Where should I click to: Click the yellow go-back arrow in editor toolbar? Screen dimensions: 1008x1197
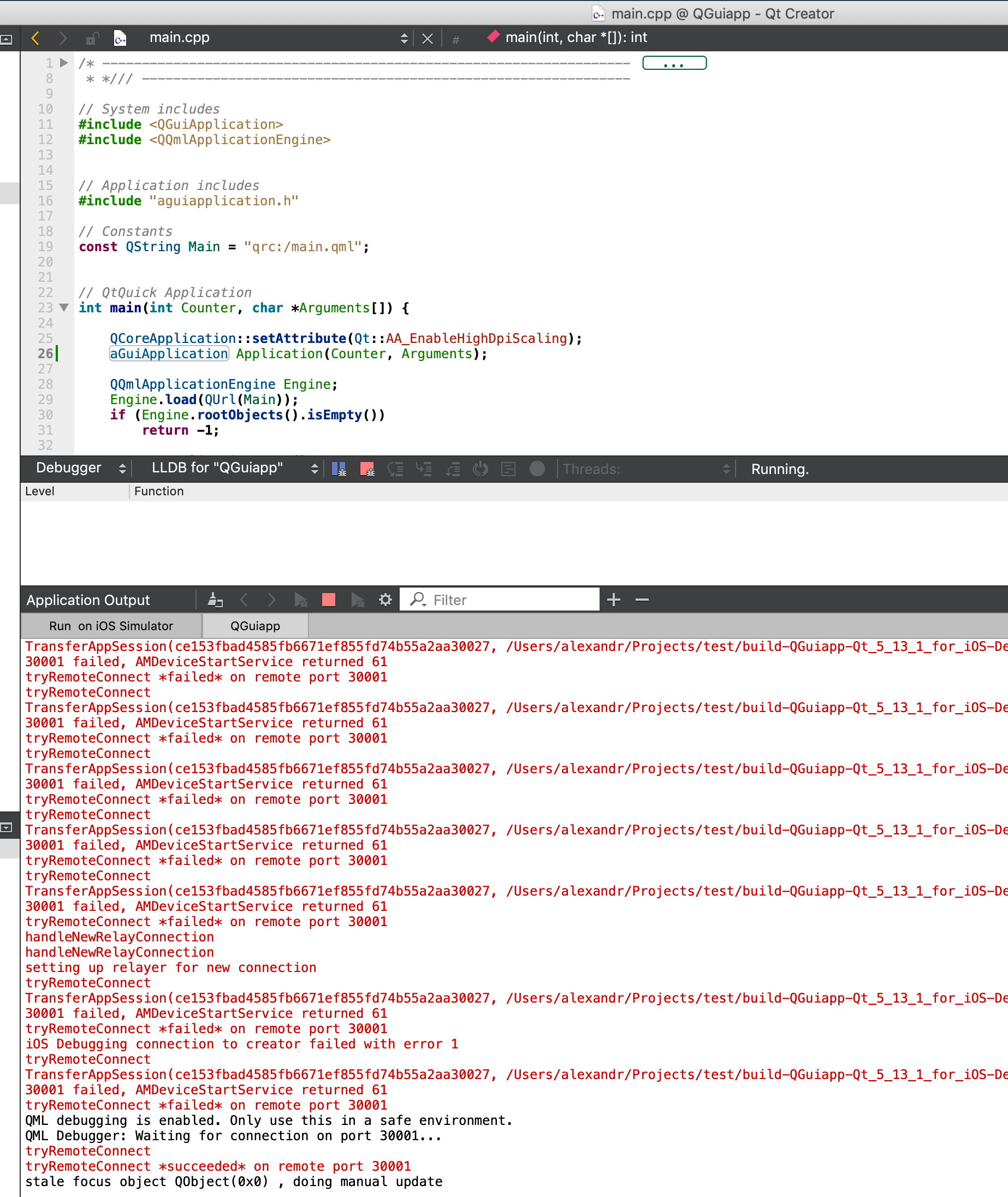click(x=35, y=38)
